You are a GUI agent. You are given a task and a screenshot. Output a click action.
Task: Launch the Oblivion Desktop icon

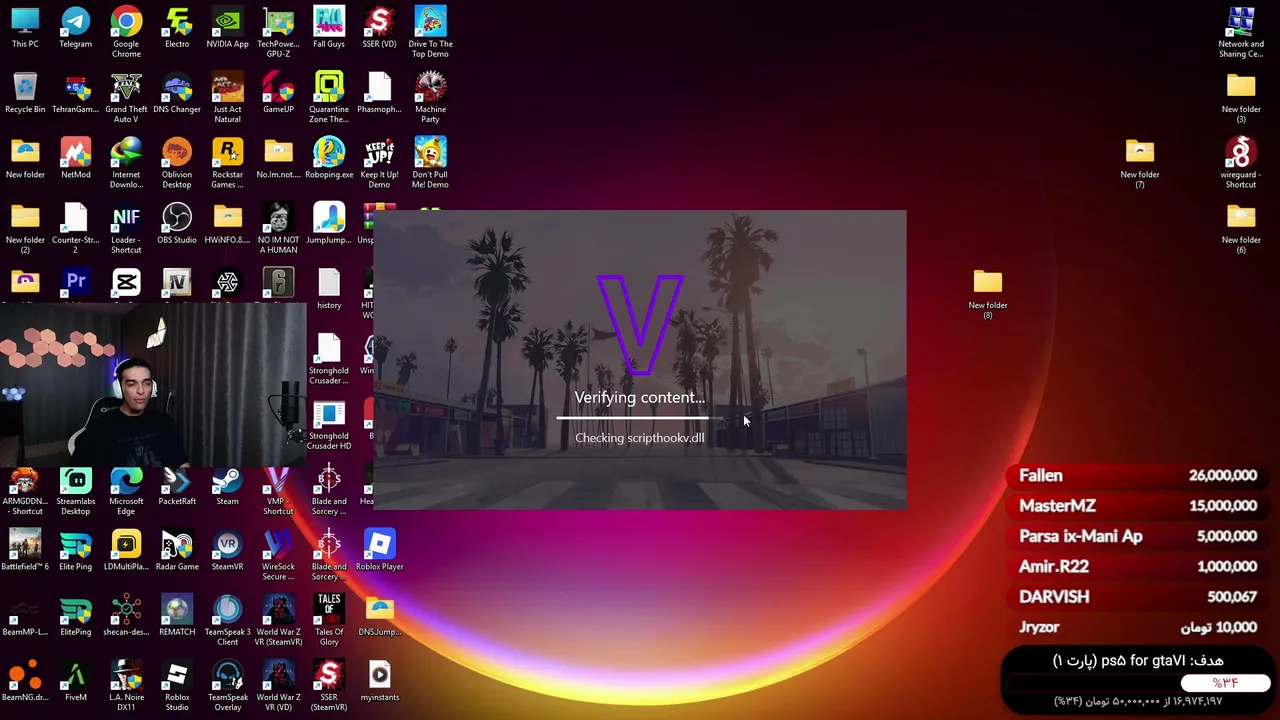point(177,163)
